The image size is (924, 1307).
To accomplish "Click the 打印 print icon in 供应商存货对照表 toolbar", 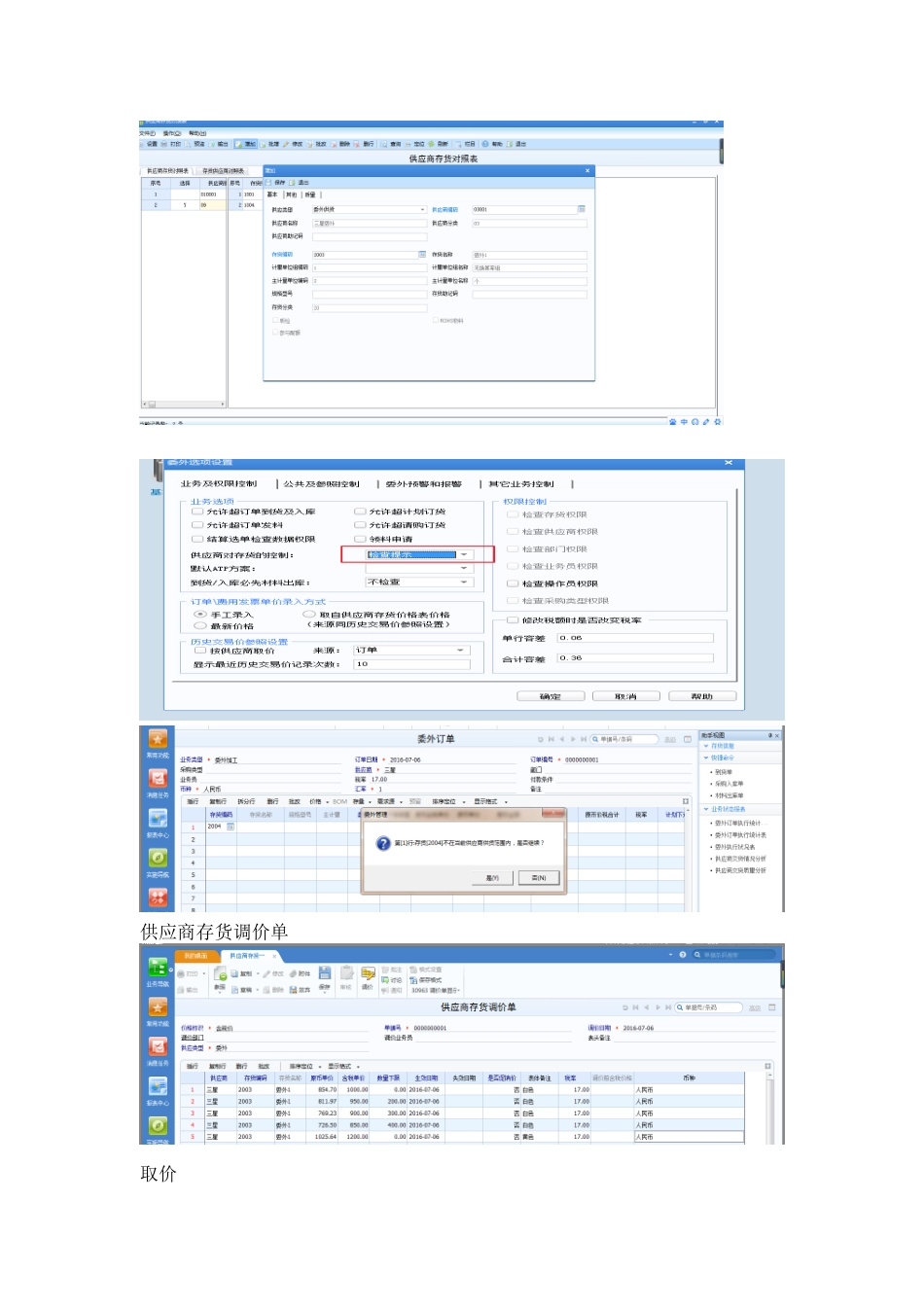I will 166,144.
